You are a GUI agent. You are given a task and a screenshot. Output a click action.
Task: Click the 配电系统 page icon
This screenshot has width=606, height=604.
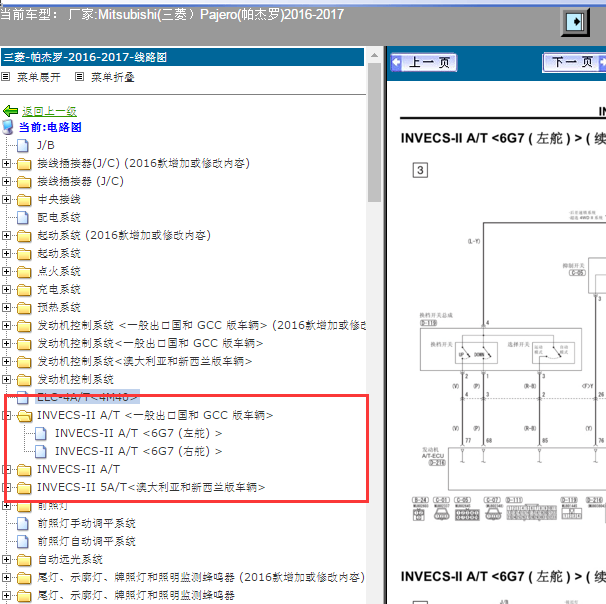pyautogui.click(x=23, y=218)
